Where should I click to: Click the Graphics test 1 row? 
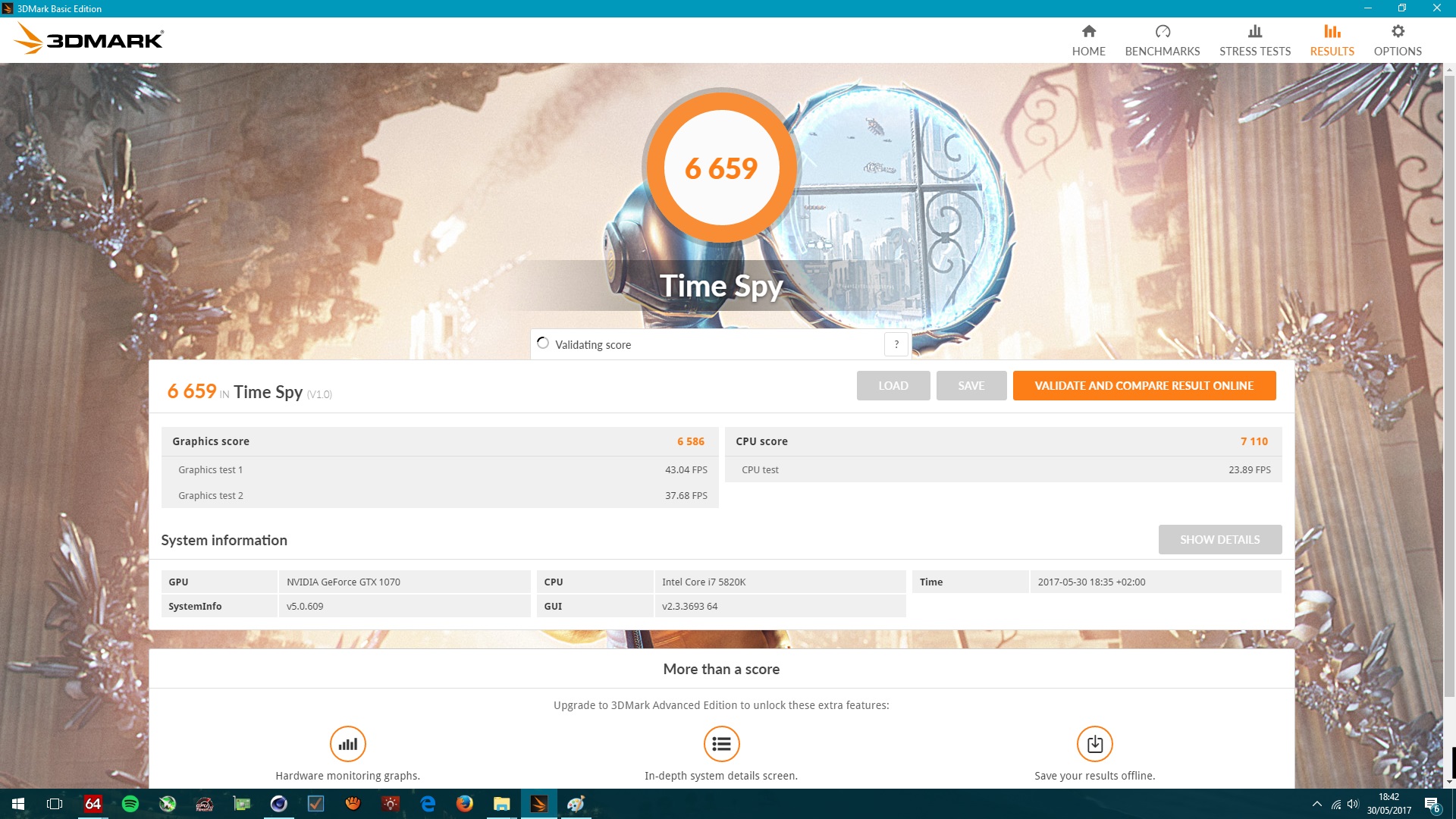[x=440, y=469]
